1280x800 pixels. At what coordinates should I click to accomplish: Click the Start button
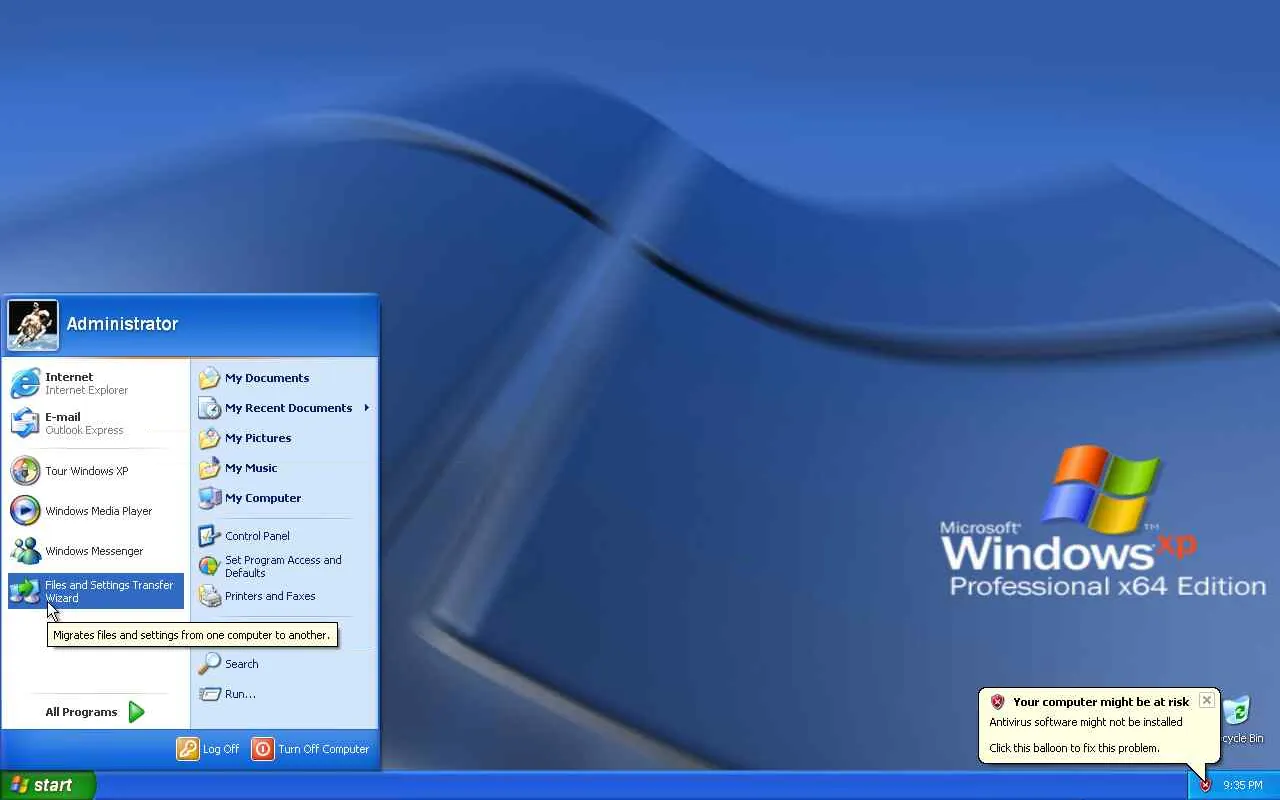[48, 785]
